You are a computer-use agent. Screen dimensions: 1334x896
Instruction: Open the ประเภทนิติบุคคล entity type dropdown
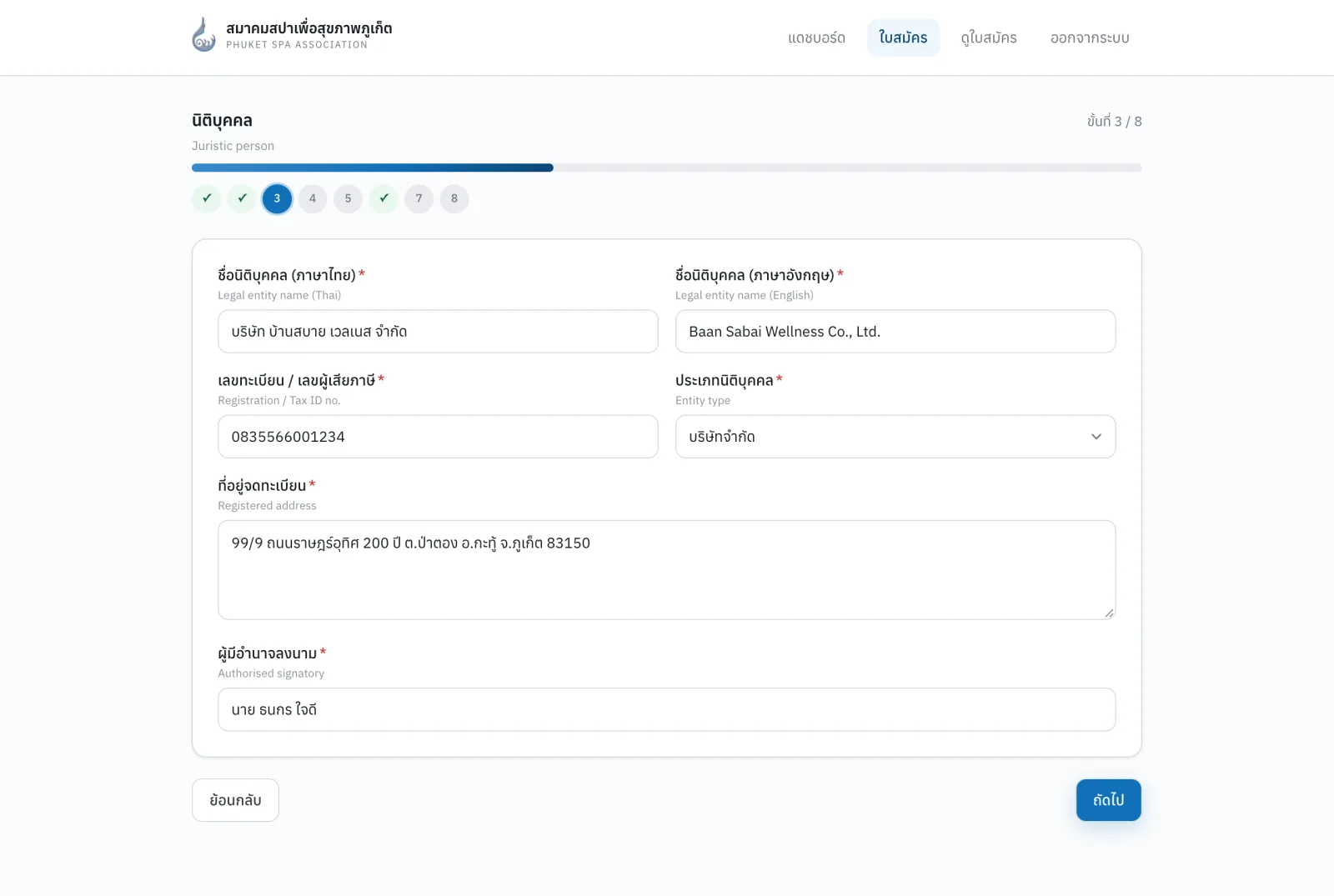(x=895, y=437)
